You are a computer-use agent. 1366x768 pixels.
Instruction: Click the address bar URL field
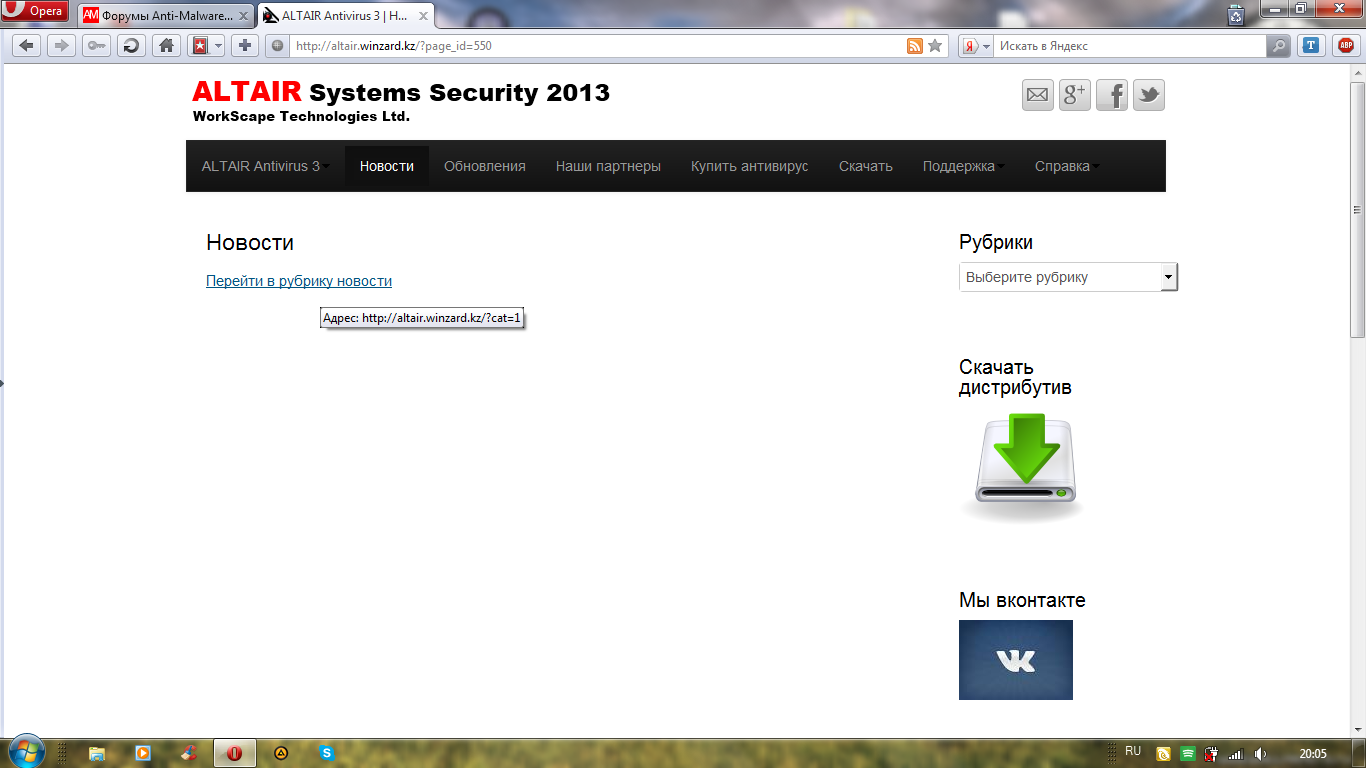pos(597,46)
